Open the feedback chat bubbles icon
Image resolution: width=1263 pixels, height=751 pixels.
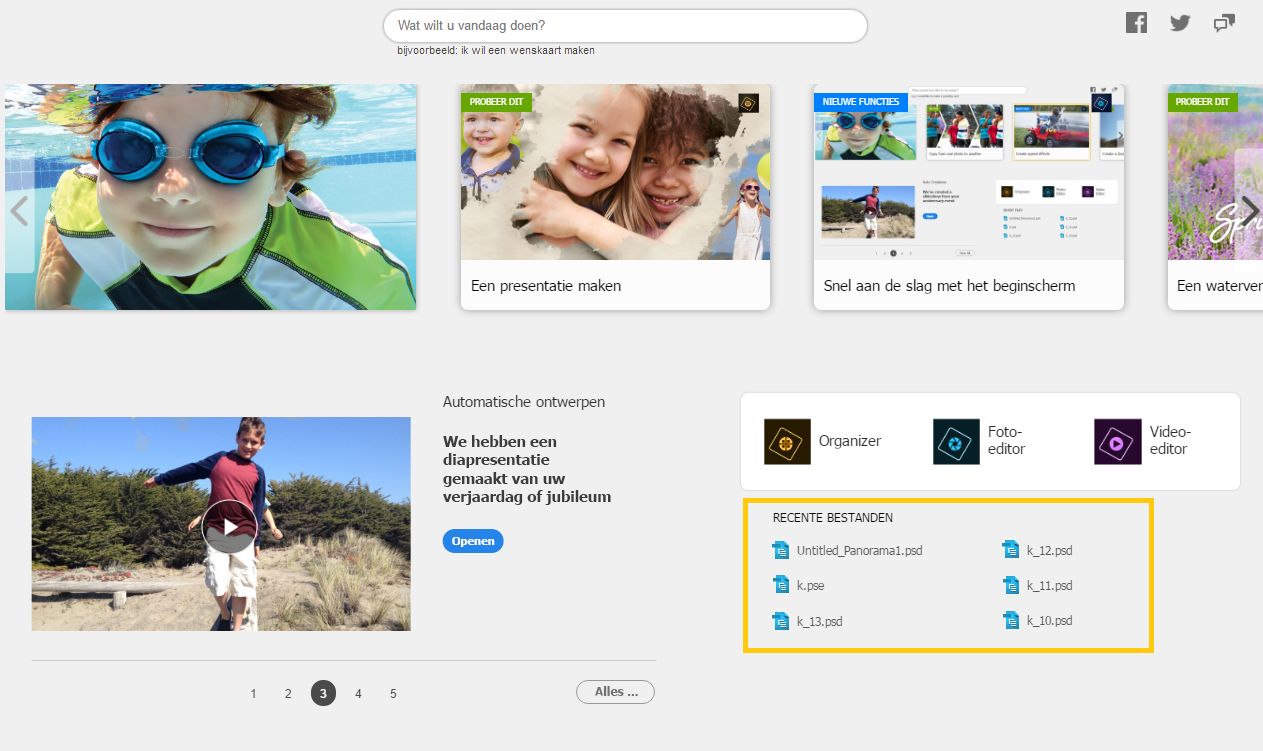point(1224,23)
